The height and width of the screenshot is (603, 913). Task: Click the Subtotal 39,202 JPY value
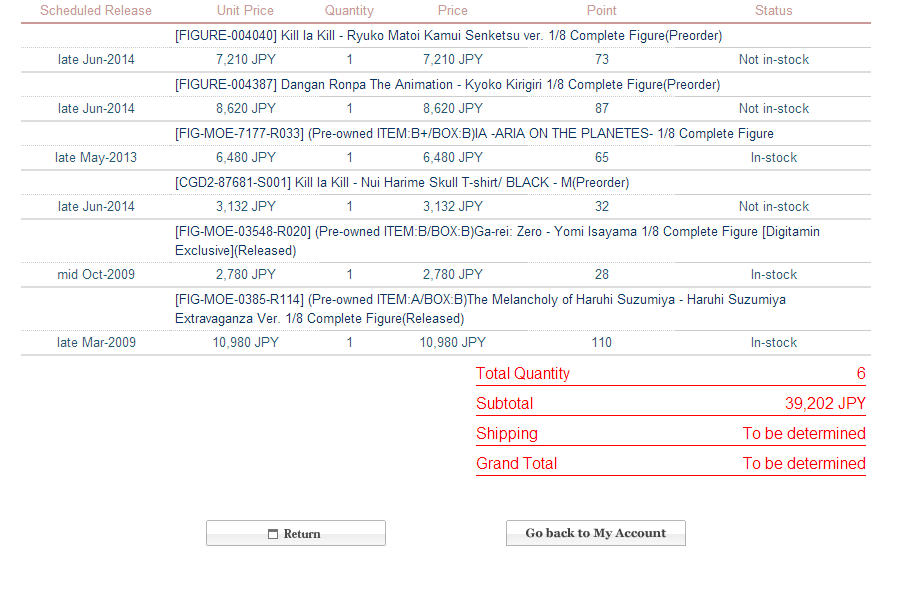coord(825,403)
